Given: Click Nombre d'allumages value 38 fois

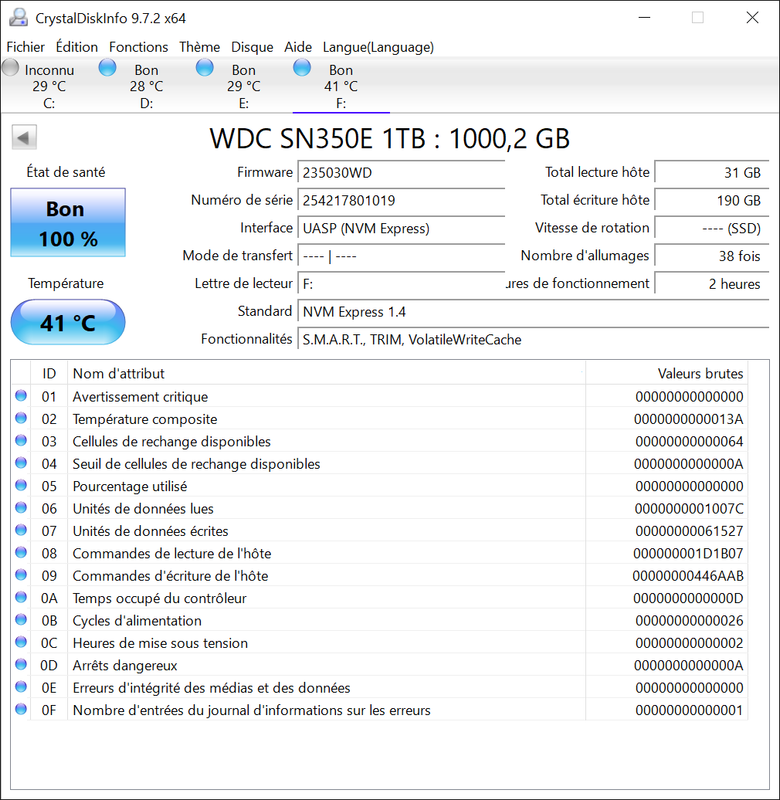Looking at the screenshot, I should pos(712,256).
